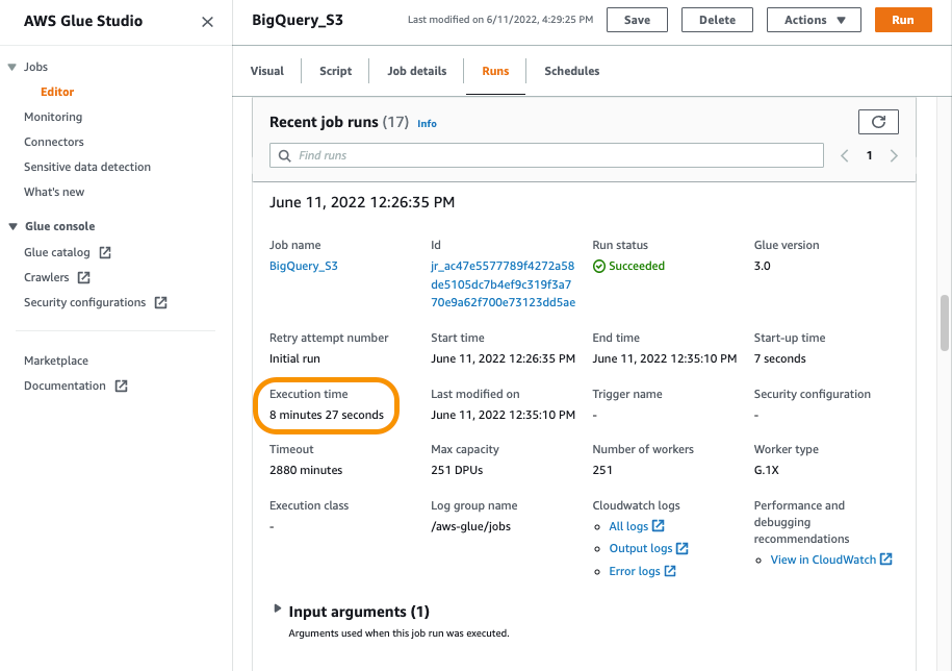This screenshot has height=672, width=952.
Task: Switch to the Script tab
Action: click(335, 71)
